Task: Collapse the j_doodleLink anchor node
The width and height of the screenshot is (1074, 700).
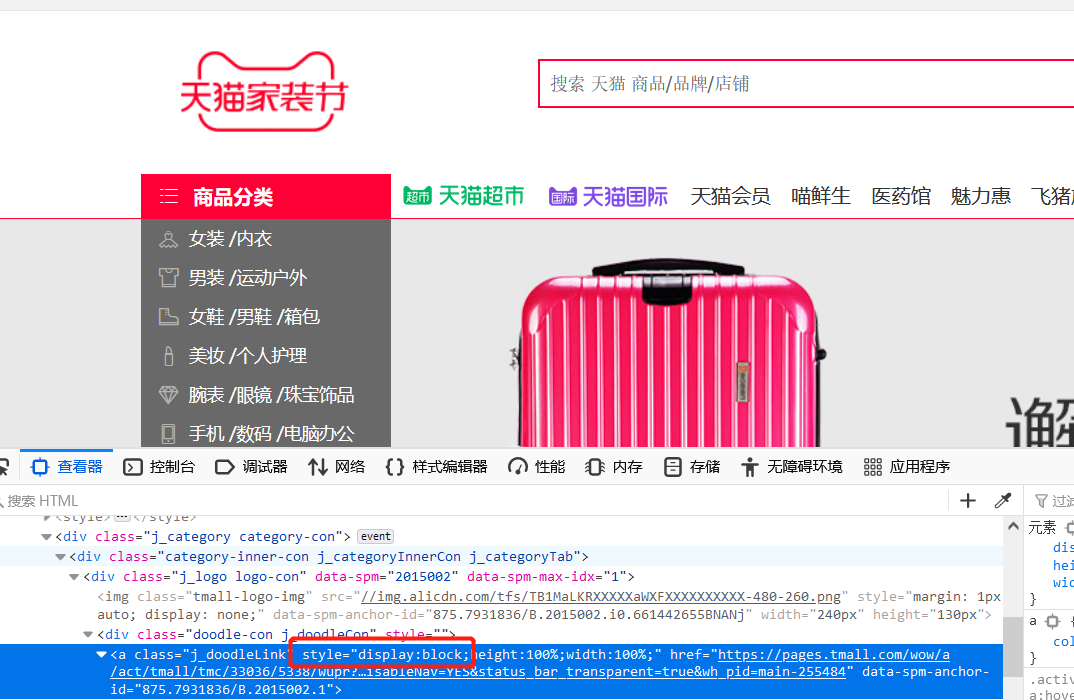Action: 101,655
